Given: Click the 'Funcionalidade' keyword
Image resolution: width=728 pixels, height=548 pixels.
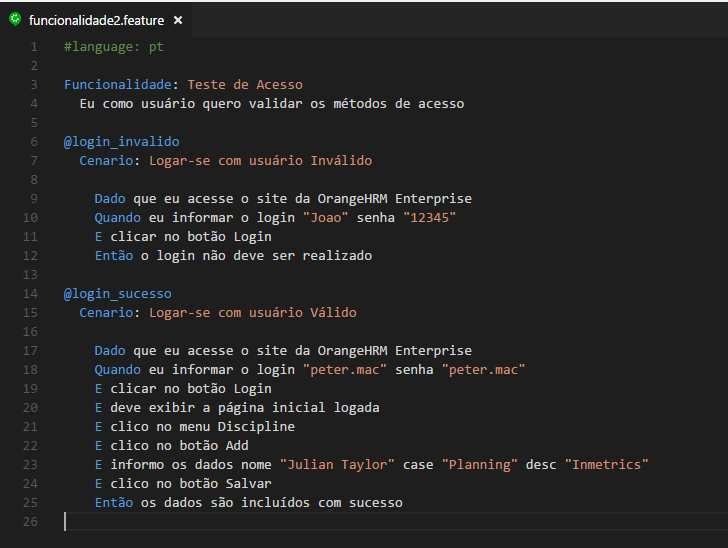Looking at the screenshot, I should coord(118,85).
